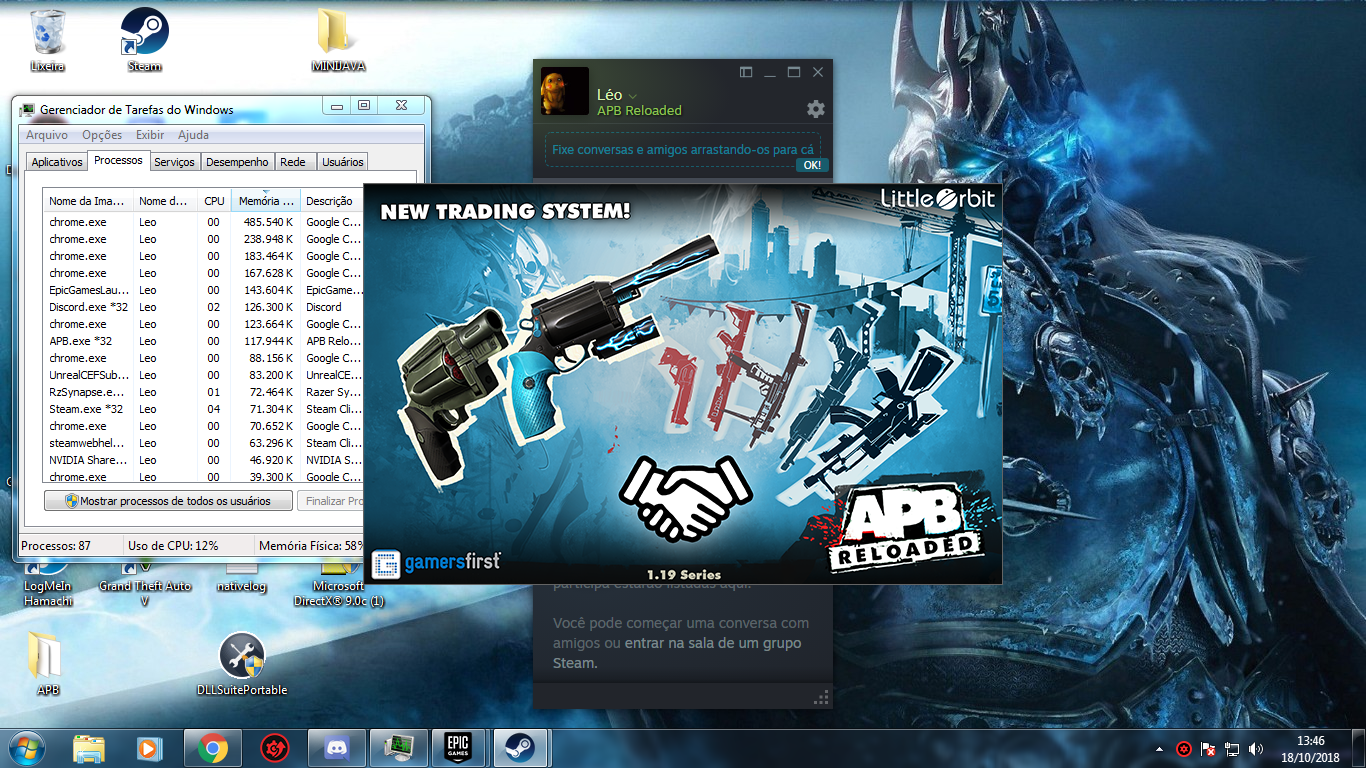Open Steam friends settings gear
Image resolution: width=1366 pixels, height=768 pixels.
pyautogui.click(x=816, y=109)
